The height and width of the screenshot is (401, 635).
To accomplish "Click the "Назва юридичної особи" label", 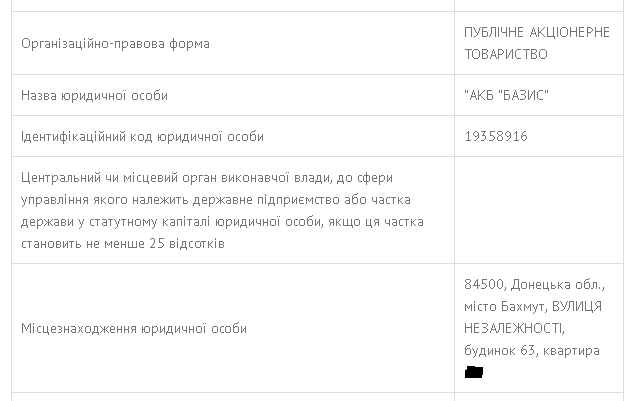I will (94, 95).
